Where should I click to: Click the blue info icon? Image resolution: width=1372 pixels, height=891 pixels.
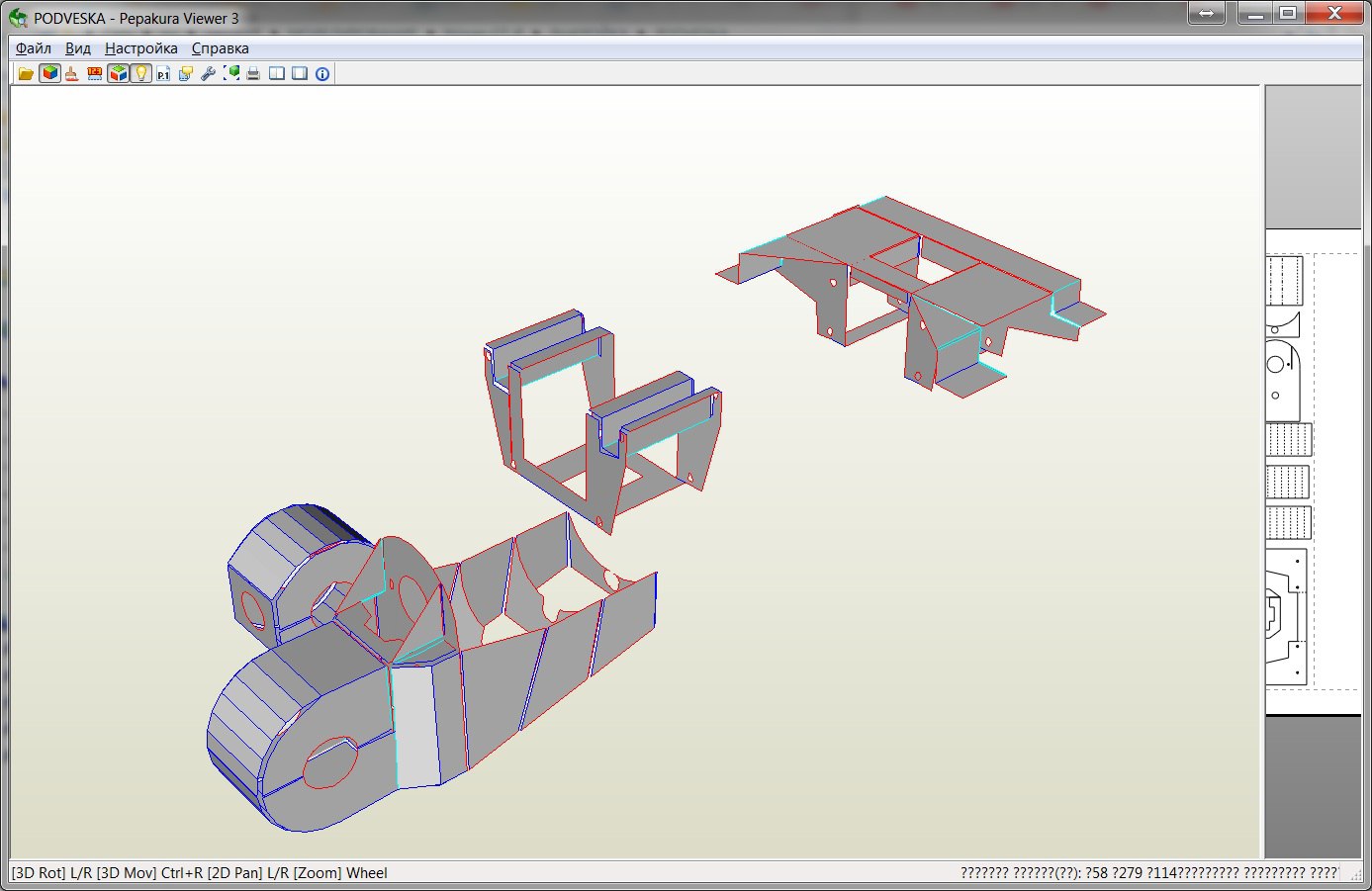click(322, 73)
